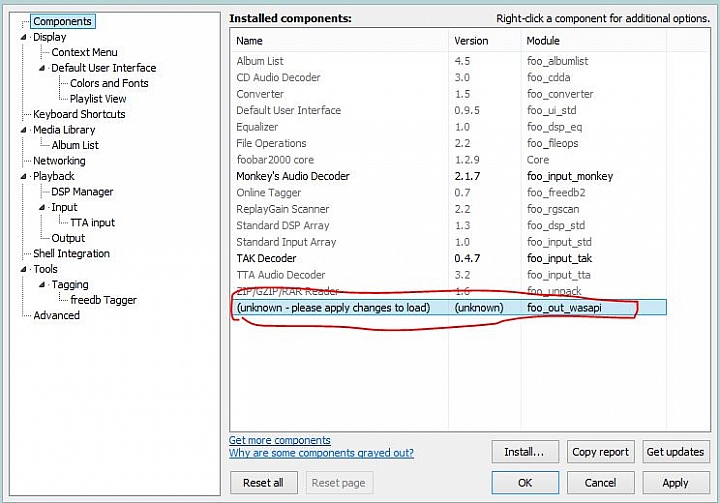Select Colors and Fonts page
720x503 pixels.
point(109,84)
